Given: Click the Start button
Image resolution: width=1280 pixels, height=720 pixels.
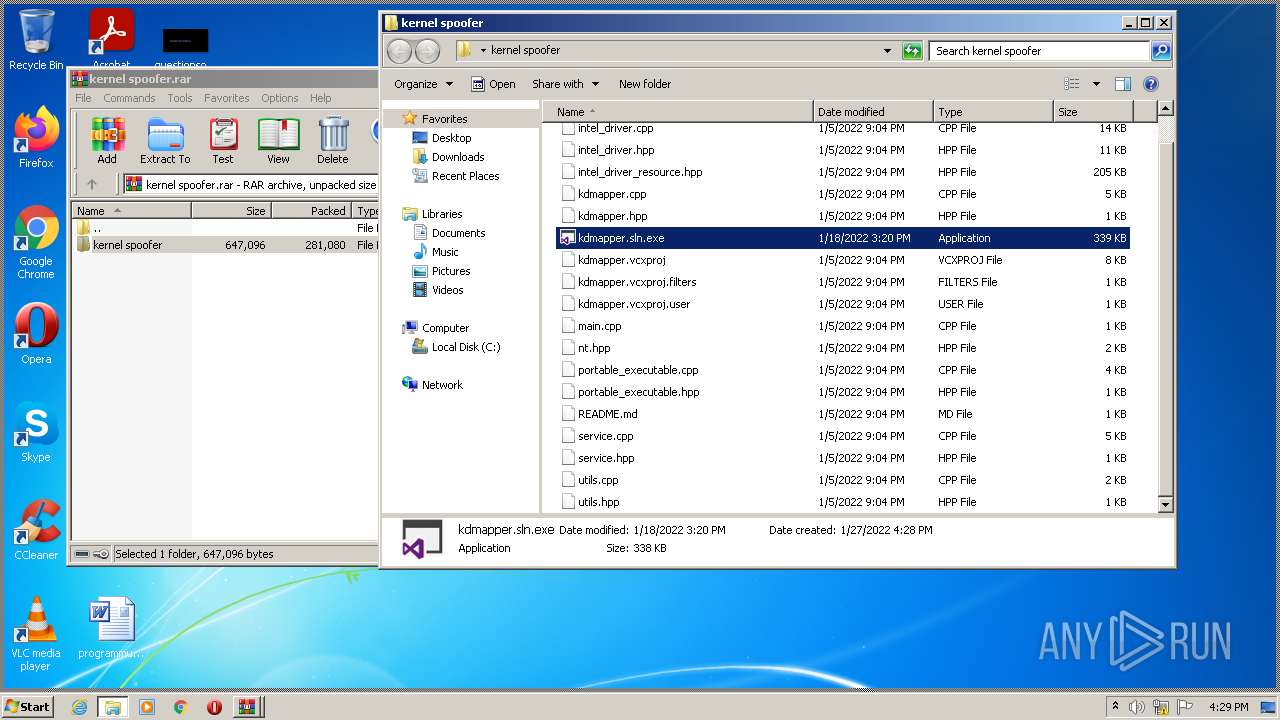Looking at the screenshot, I should (x=28, y=706).
